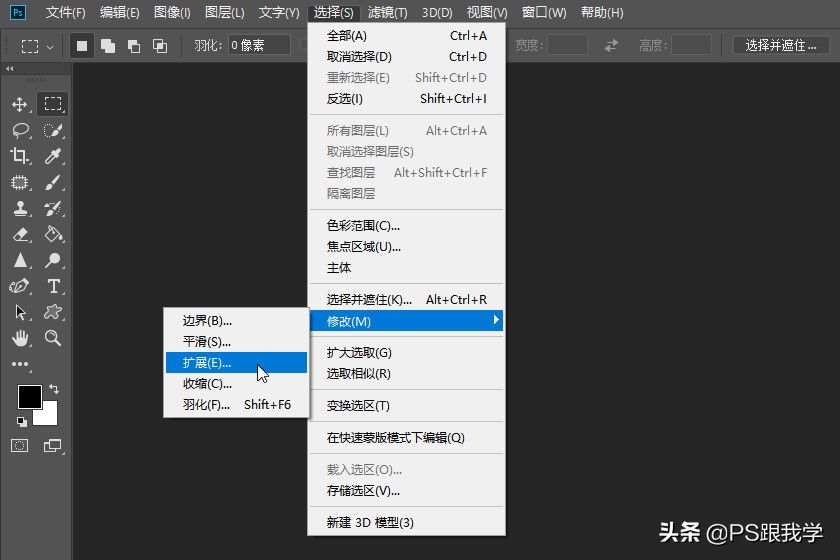Select the Brush tool

(52, 182)
